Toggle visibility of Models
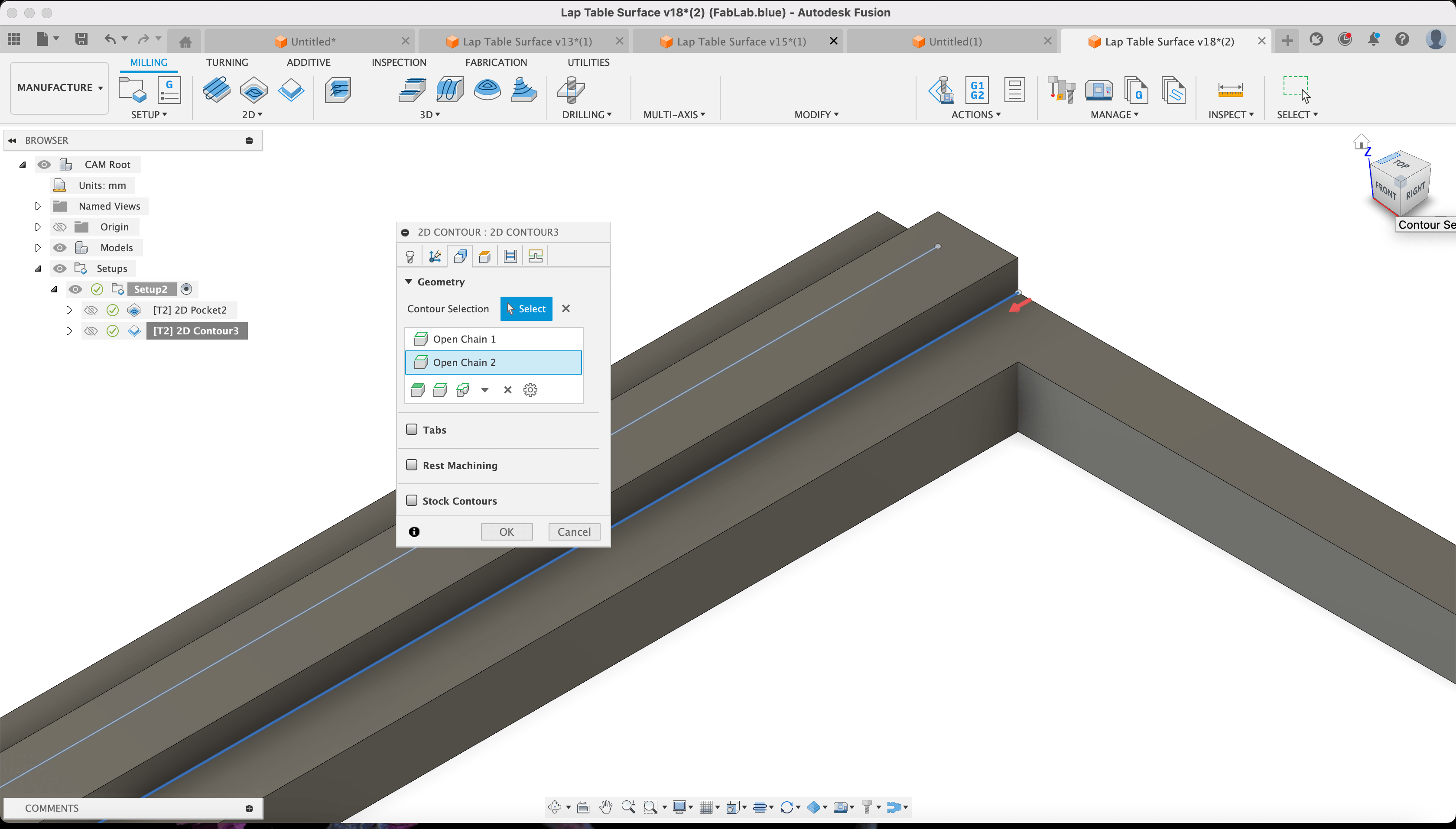1456x829 pixels. click(x=60, y=248)
